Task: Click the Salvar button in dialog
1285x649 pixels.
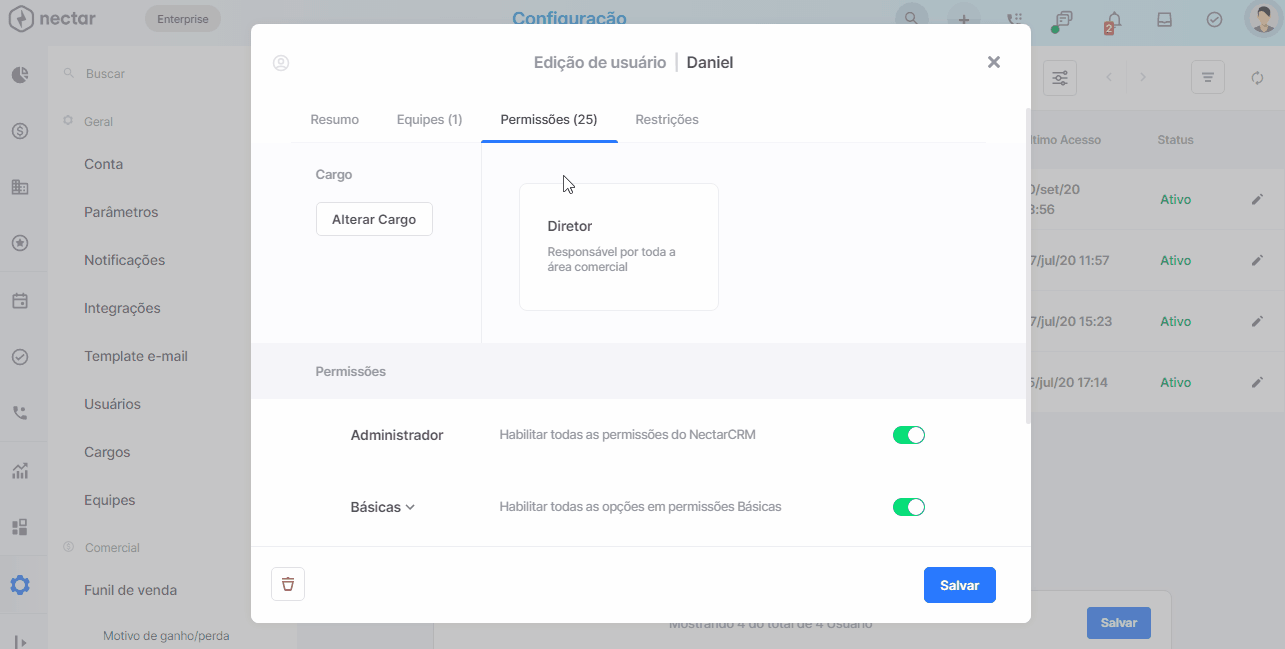Action: (960, 585)
